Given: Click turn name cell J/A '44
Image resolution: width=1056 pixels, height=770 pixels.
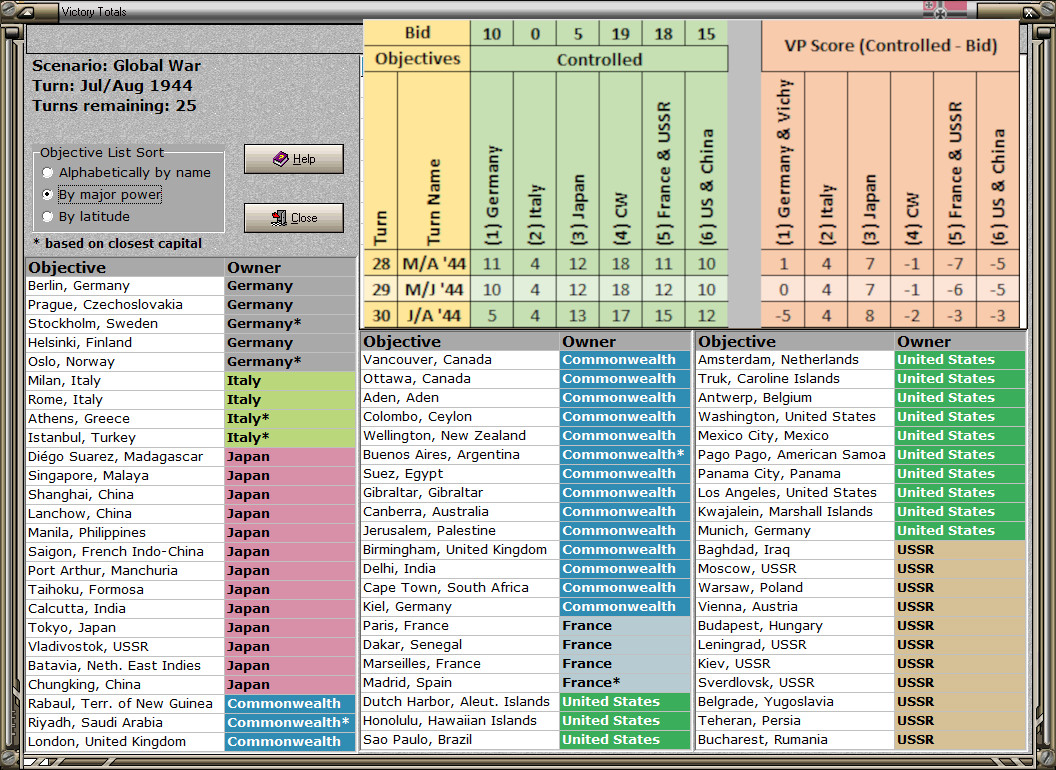Looking at the screenshot, I should (x=433, y=315).
